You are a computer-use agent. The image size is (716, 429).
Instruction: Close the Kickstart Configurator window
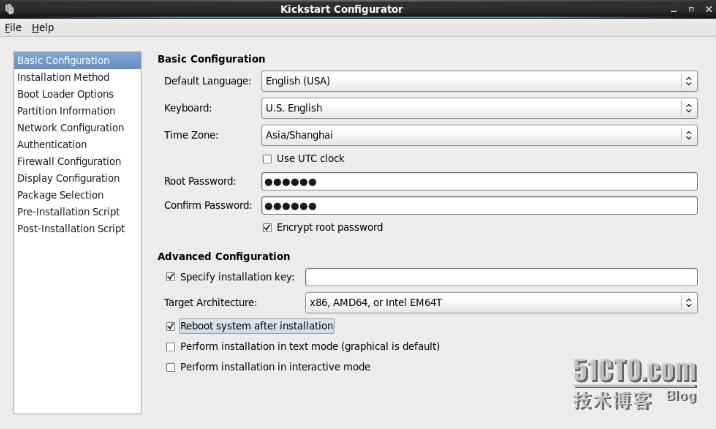coord(708,9)
